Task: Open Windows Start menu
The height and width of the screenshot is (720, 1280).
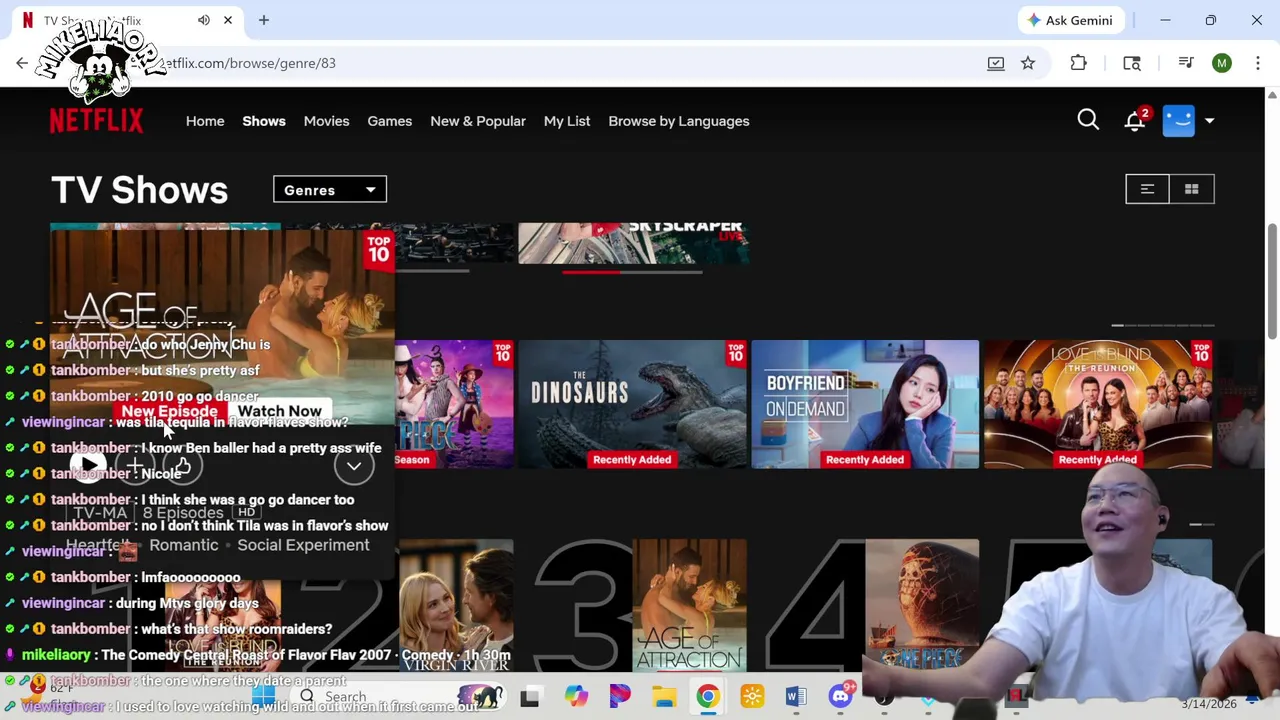Action: click(263, 696)
